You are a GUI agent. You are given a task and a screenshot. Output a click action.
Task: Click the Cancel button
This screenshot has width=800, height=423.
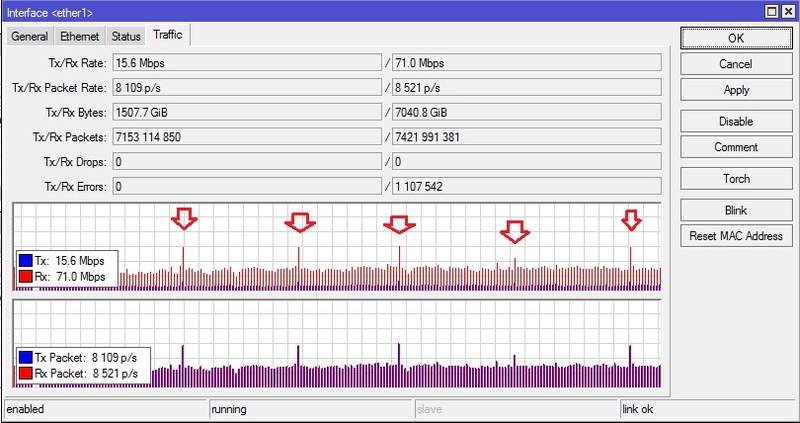tap(736, 64)
